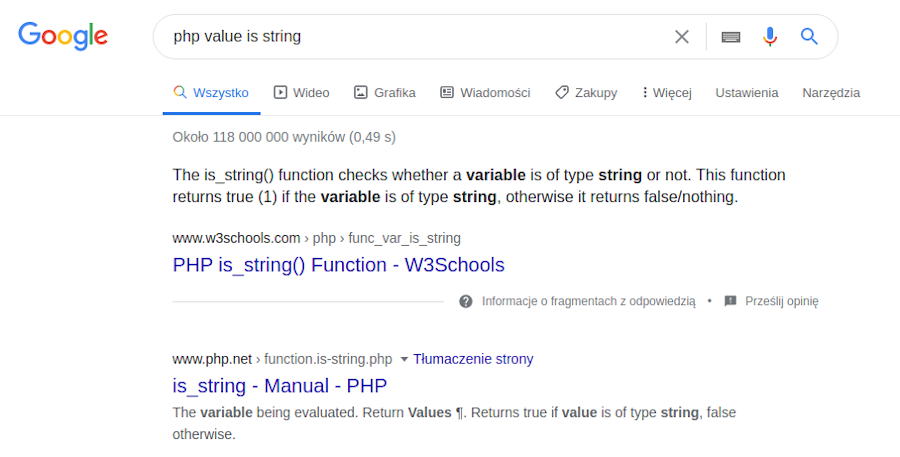Open the Wiadomości tab
This screenshot has width=900, height=457.
pyautogui.click(x=485, y=93)
